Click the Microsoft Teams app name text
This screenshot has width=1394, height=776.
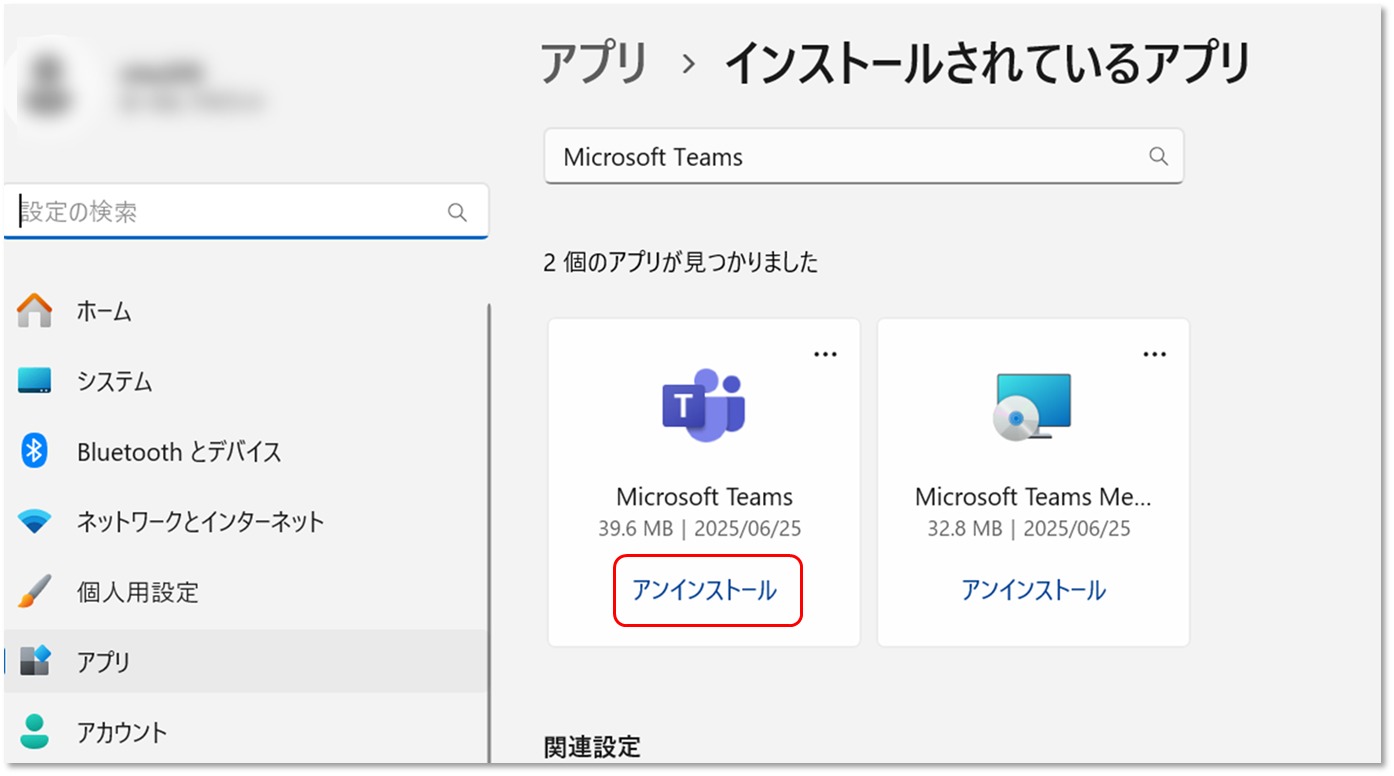pos(704,497)
